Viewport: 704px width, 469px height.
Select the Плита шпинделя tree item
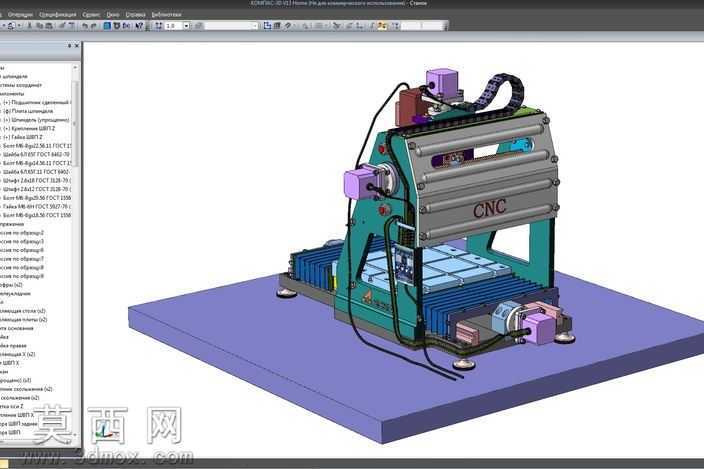28,111
